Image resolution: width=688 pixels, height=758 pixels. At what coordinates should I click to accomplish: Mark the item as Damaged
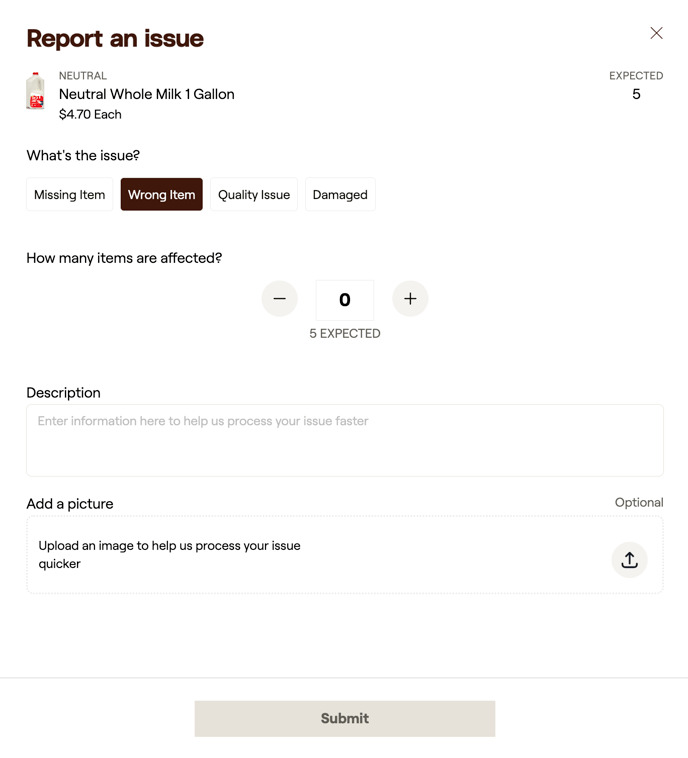pyautogui.click(x=340, y=195)
